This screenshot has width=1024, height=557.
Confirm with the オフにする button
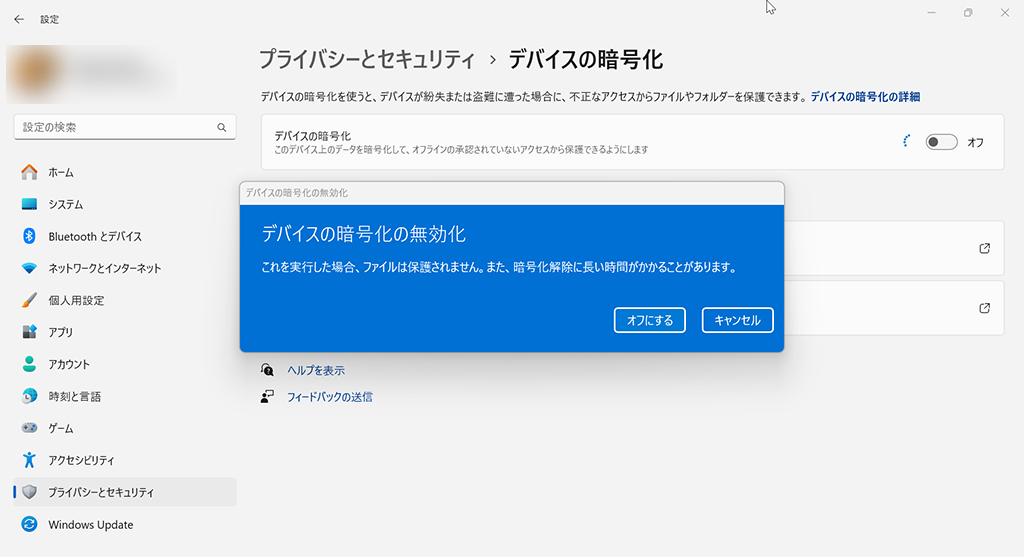coord(649,320)
